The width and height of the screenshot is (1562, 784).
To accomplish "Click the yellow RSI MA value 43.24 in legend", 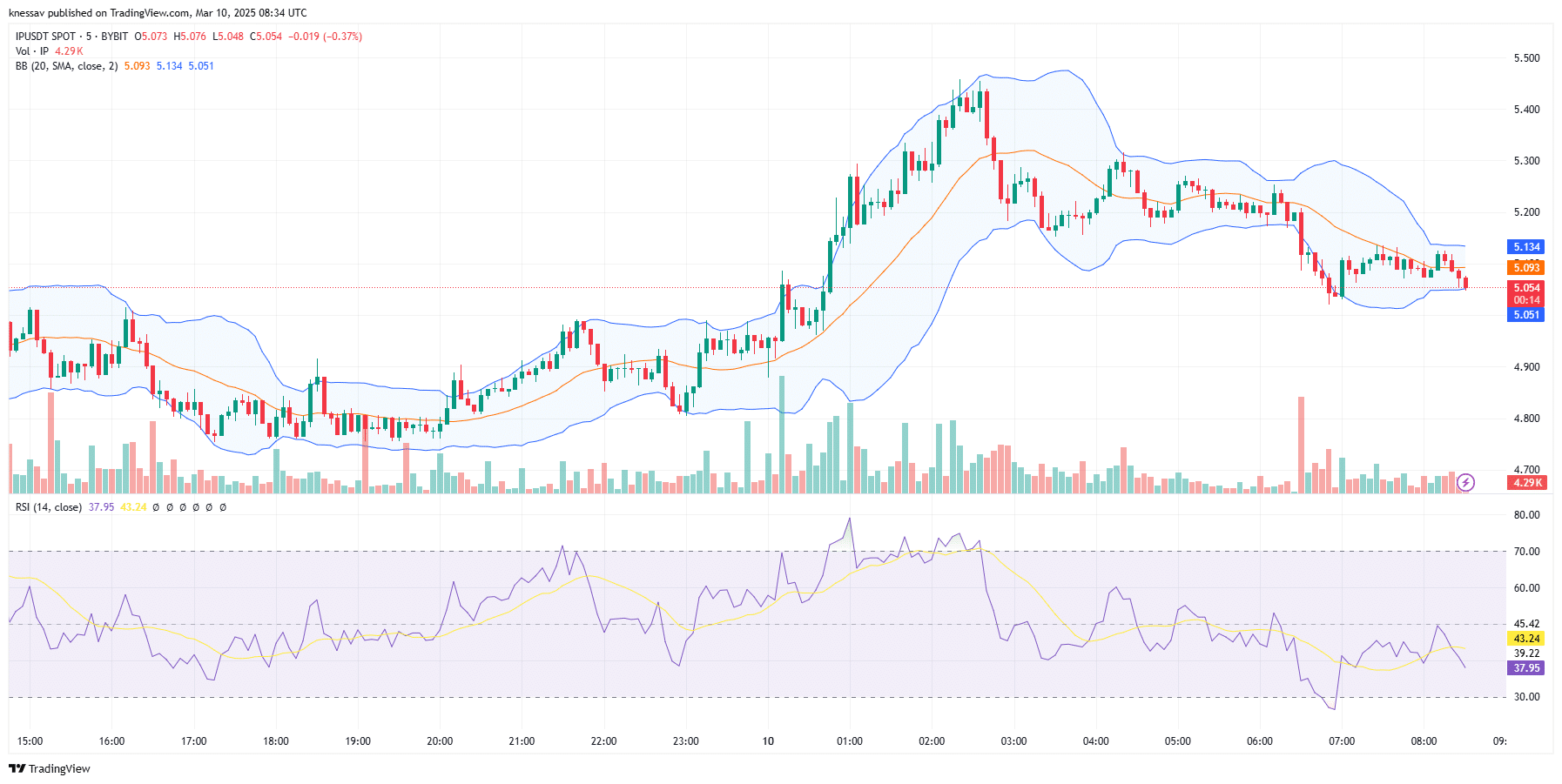I will tap(133, 507).
